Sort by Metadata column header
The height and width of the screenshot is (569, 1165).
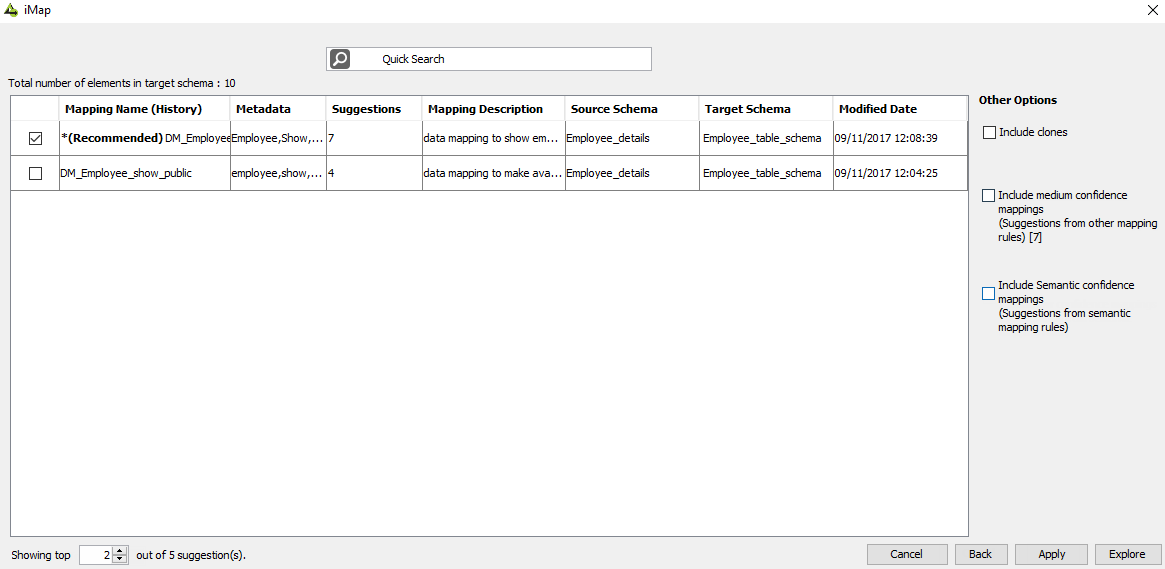[278, 109]
